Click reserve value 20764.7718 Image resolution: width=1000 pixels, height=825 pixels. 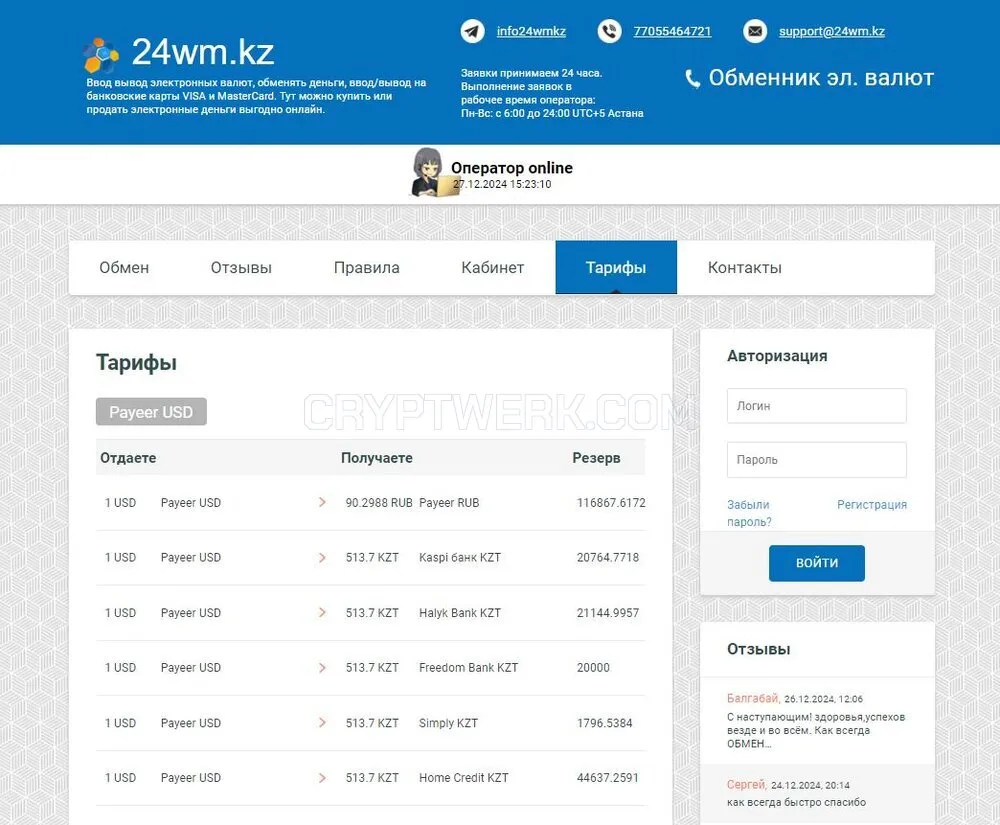(x=608, y=558)
